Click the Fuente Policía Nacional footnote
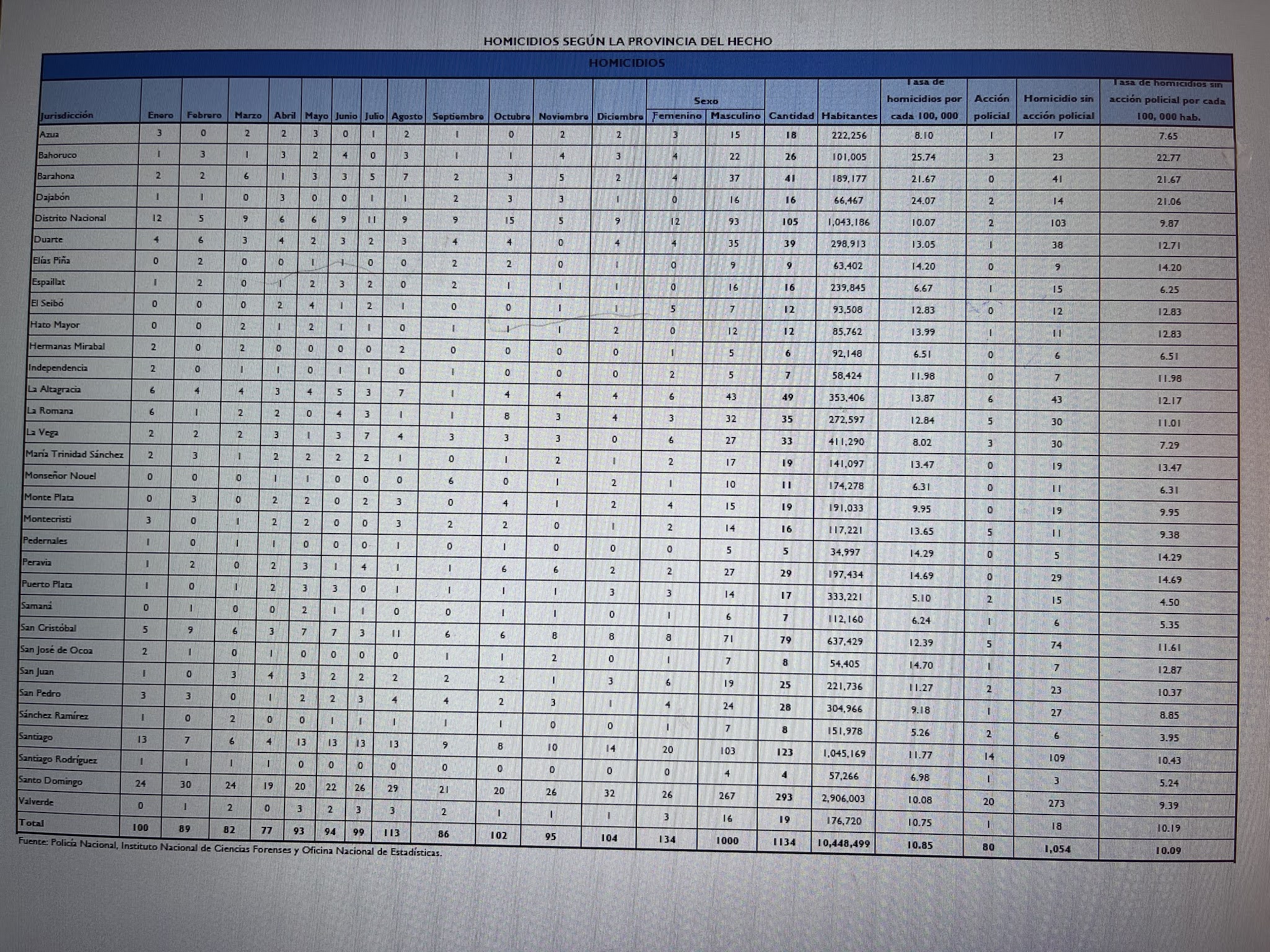The image size is (1270, 952). coord(229,848)
